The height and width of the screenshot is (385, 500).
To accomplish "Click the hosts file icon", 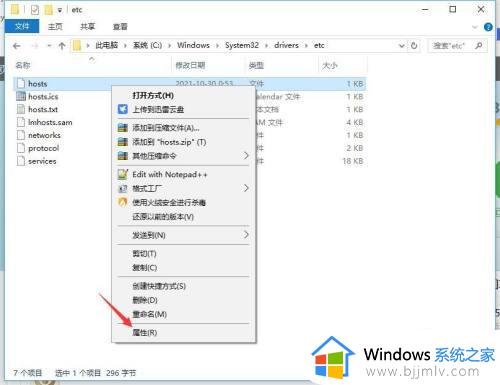I will click(x=21, y=83).
